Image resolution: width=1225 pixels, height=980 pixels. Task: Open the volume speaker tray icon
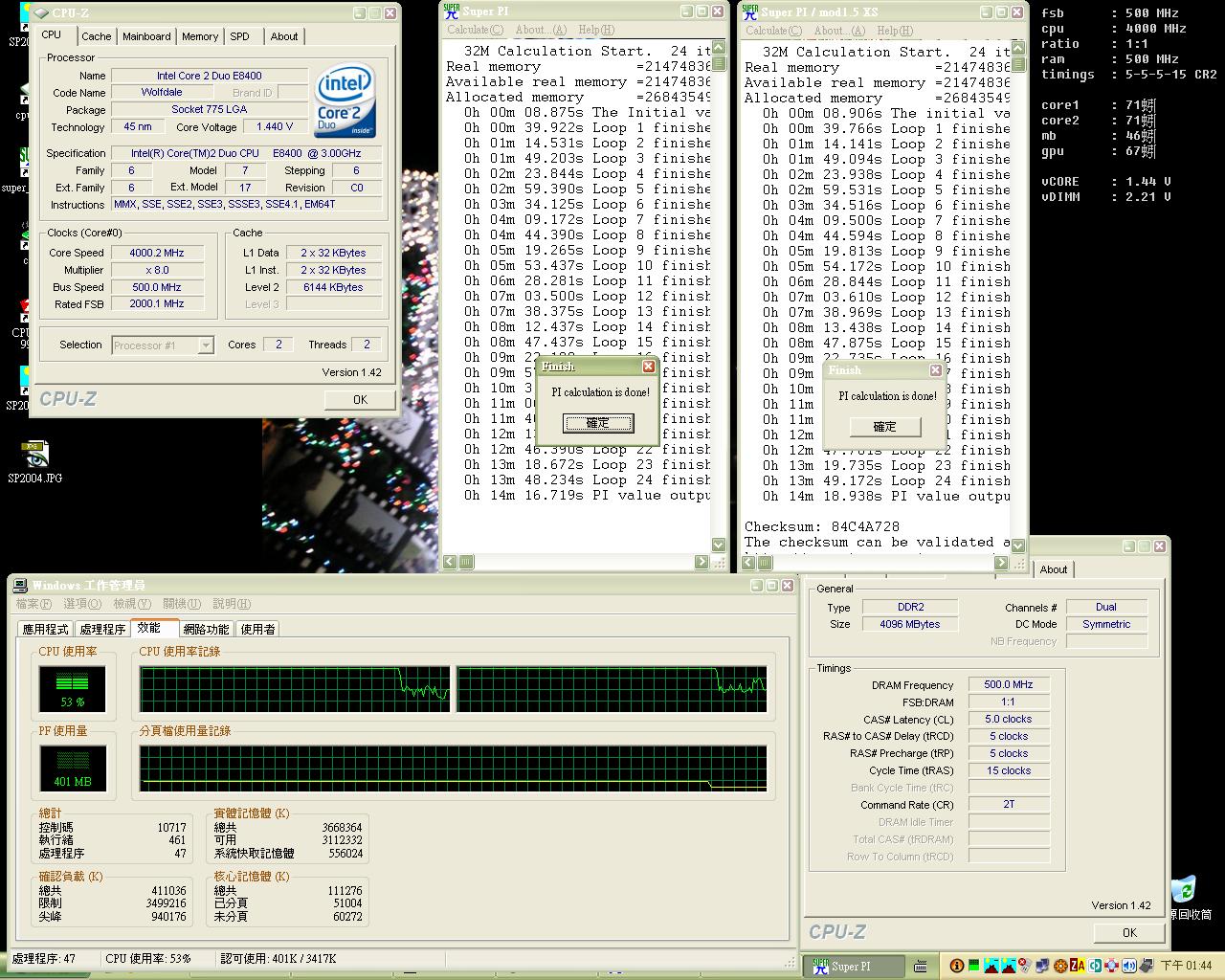pyautogui.click(x=1129, y=966)
